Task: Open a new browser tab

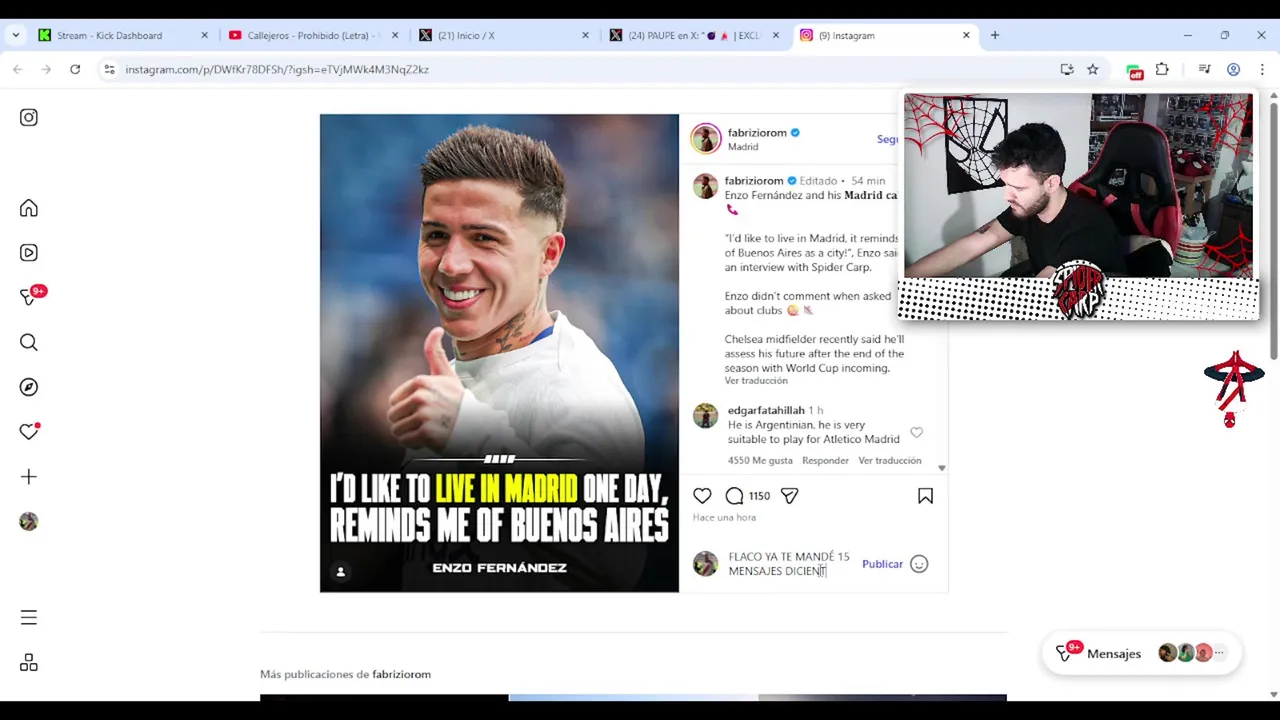Action: point(995,35)
